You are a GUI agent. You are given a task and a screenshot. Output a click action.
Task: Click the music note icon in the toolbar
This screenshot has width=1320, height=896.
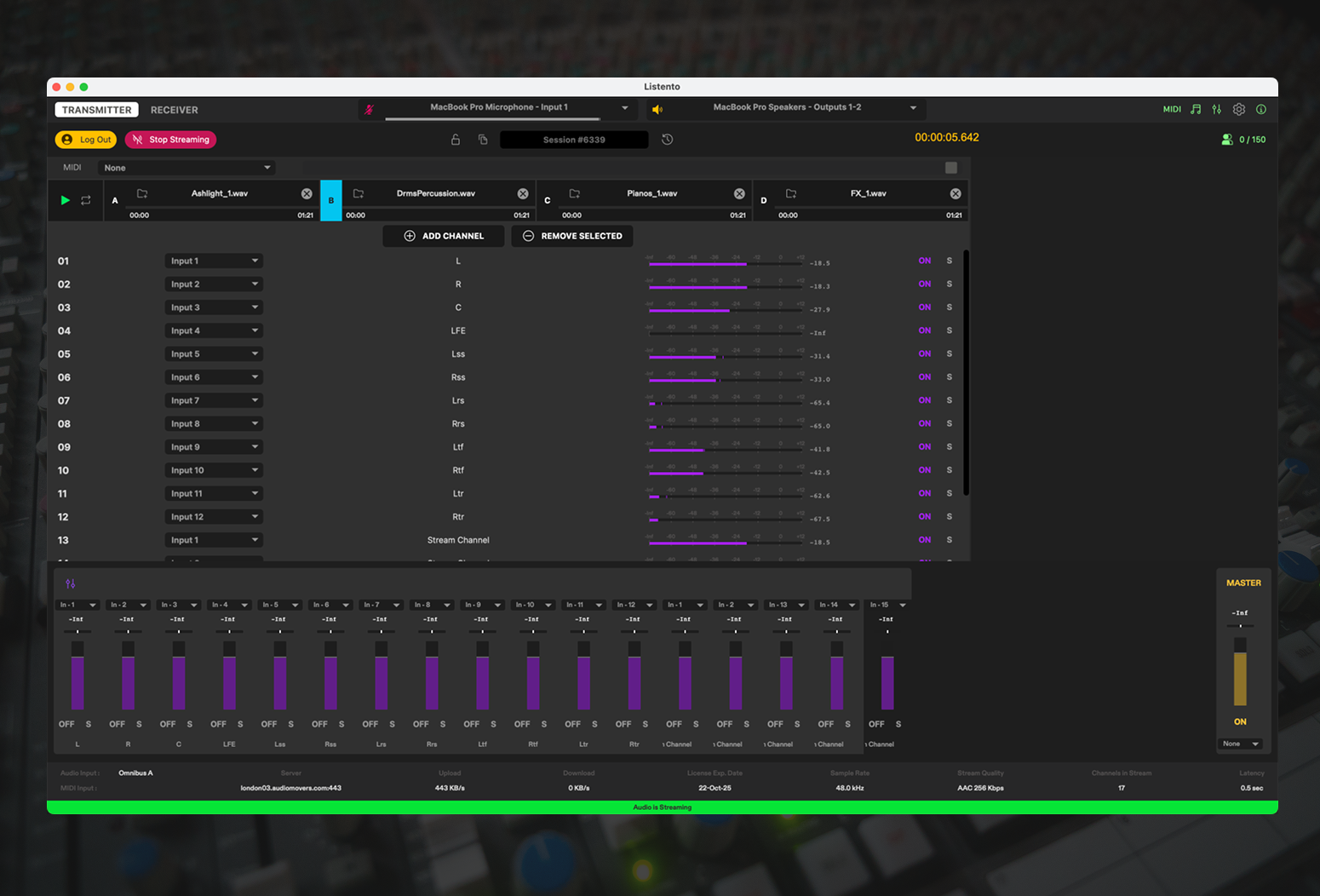click(x=1196, y=109)
